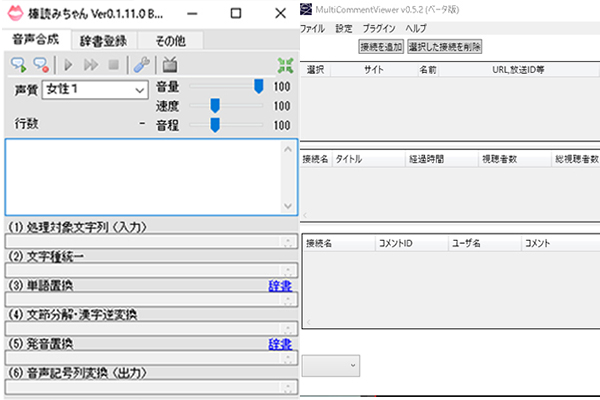This screenshot has height=400, width=600.
Task: Click the 選択した接続を削除 button
Action: 444,47
